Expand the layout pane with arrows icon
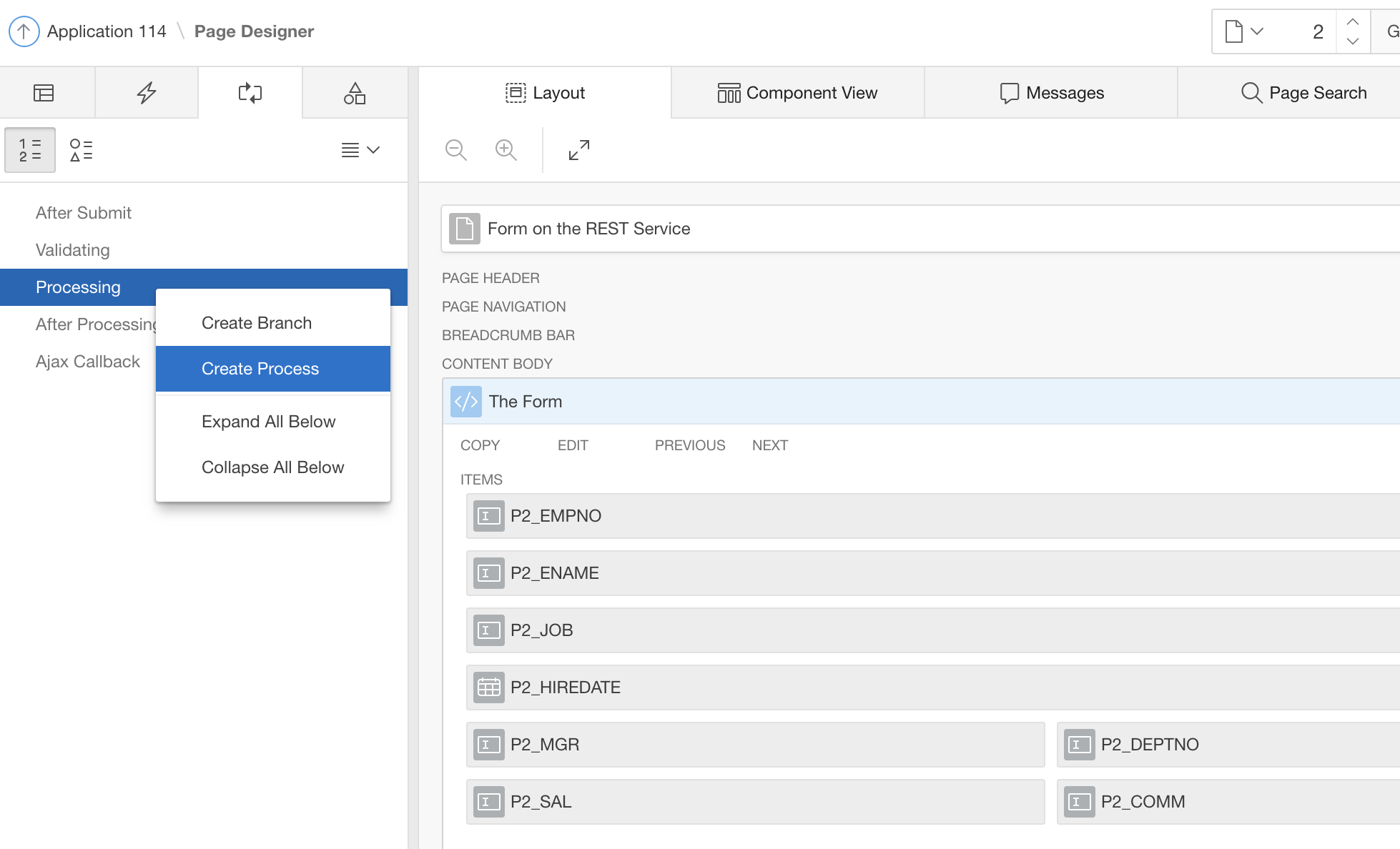 tap(578, 150)
